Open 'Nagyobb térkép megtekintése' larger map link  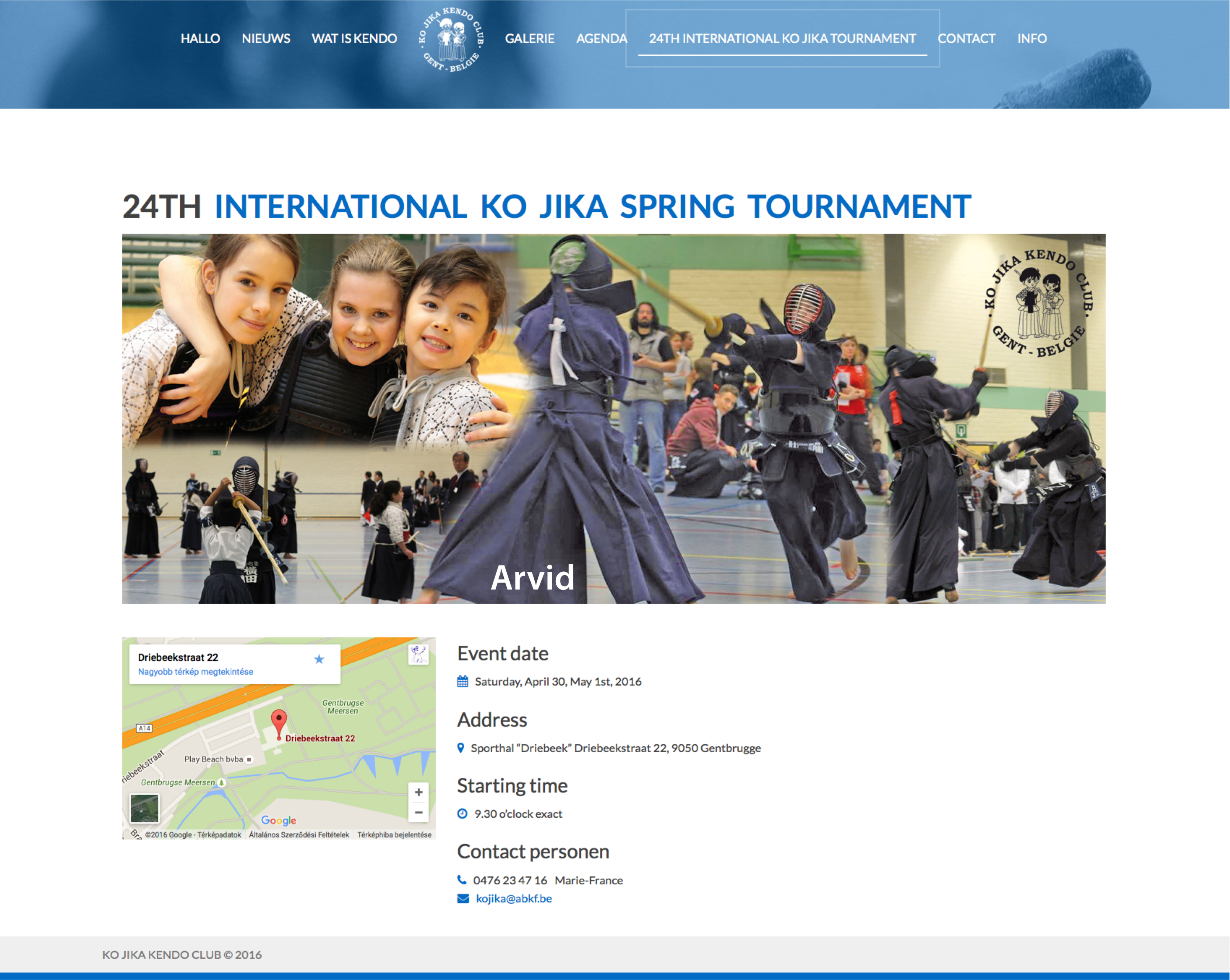point(195,672)
